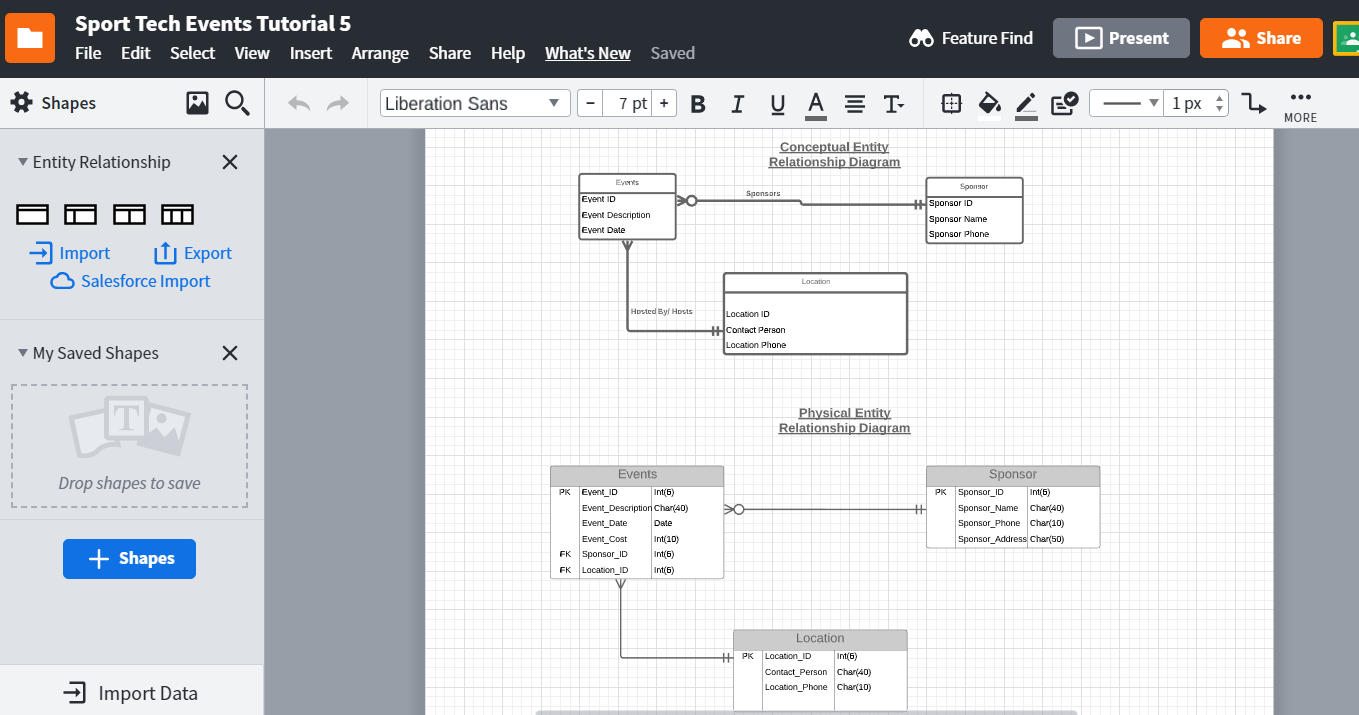Open the What's New menu
The height and width of the screenshot is (715, 1359).
(x=587, y=53)
